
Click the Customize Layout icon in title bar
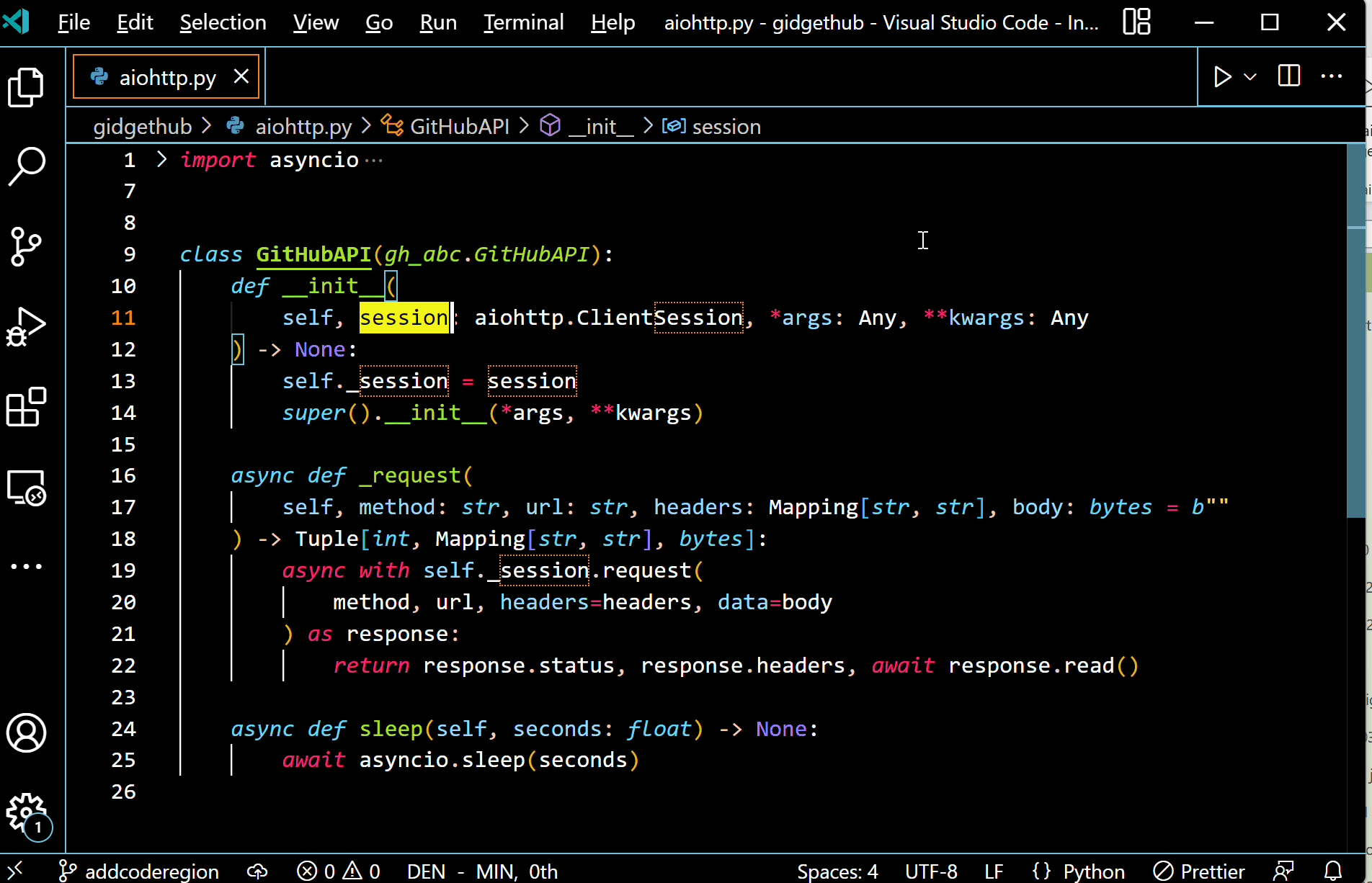pyautogui.click(x=1137, y=22)
